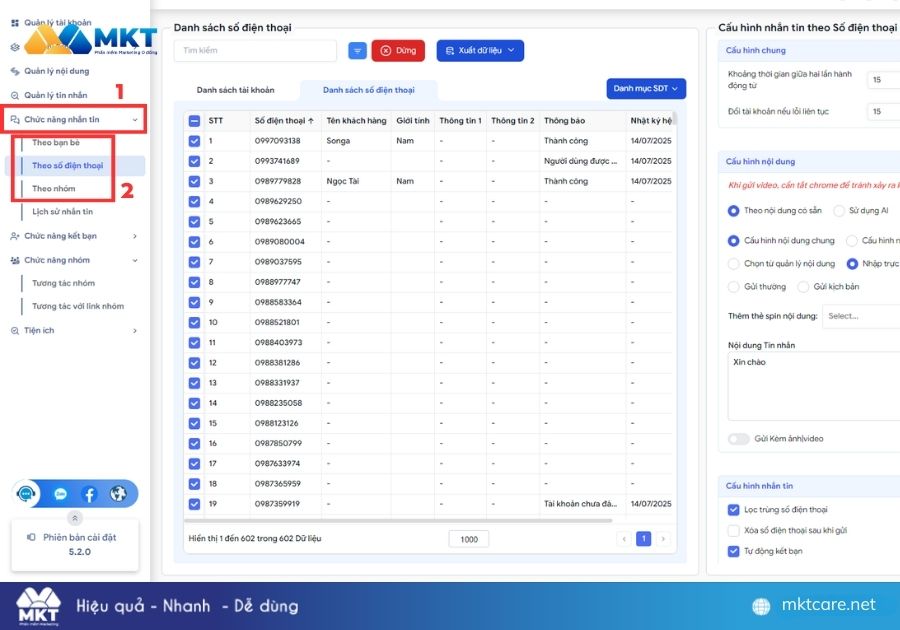900x630 pixels.
Task: Click the header select-all checkbox icon
Action: (194, 120)
